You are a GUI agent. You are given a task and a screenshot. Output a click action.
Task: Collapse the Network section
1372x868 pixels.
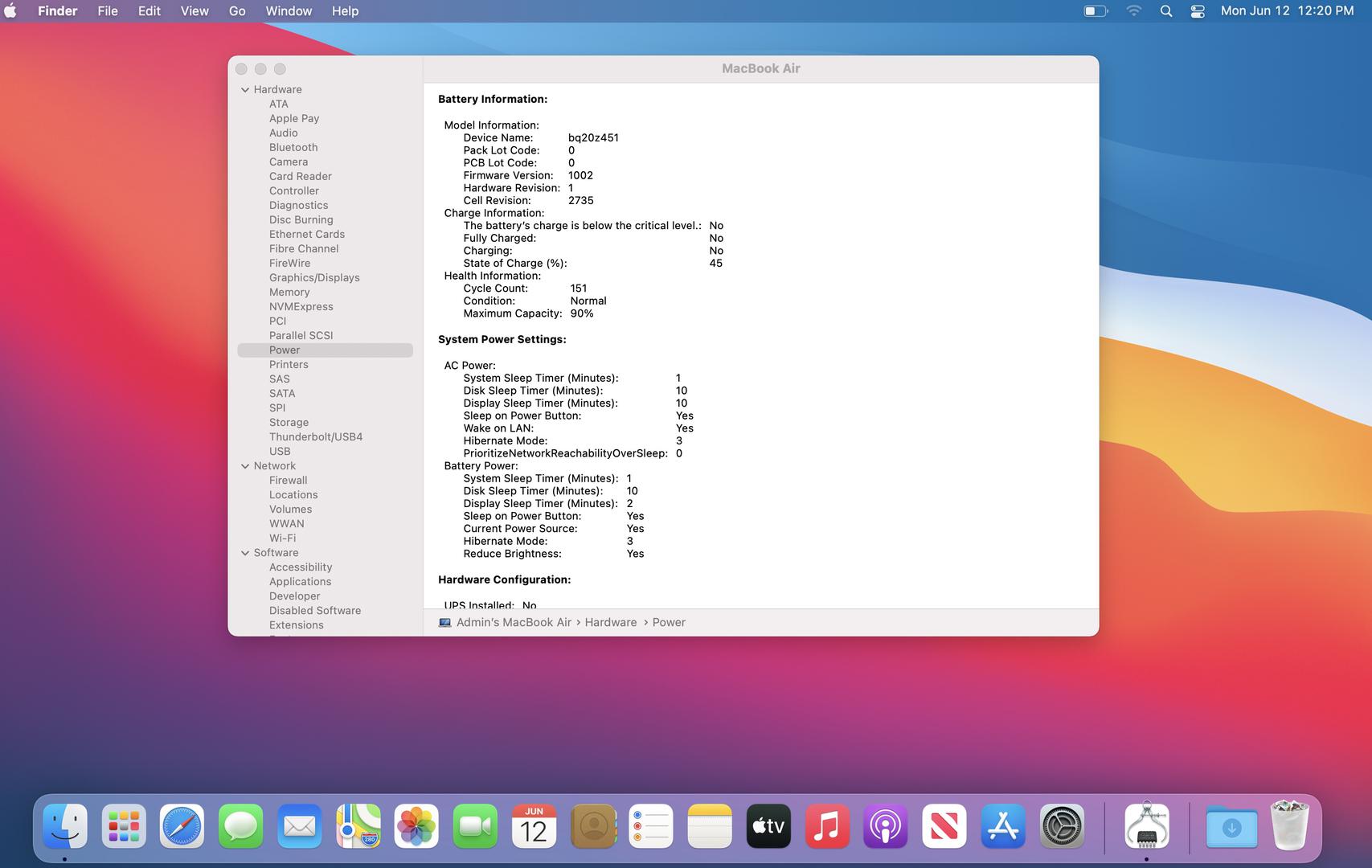point(245,466)
